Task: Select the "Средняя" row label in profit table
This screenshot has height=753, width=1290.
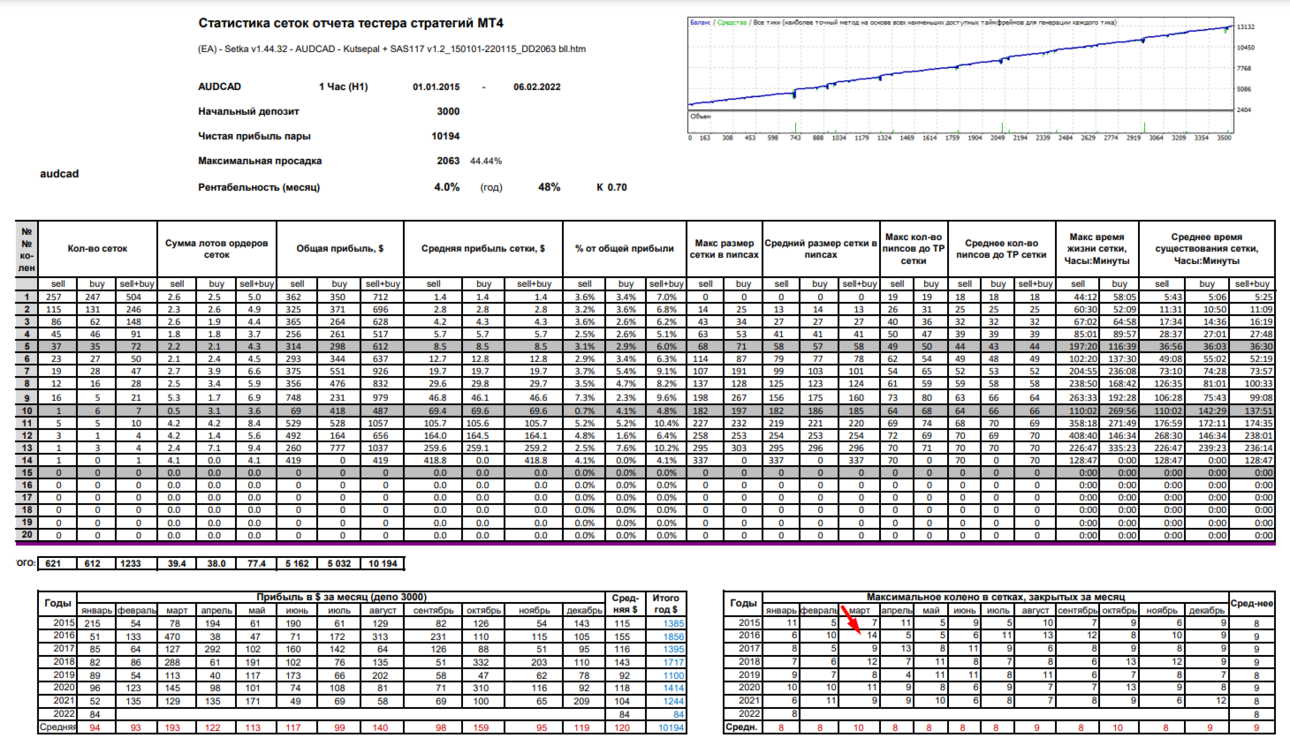Action: pyautogui.click(x=56, y=727)
